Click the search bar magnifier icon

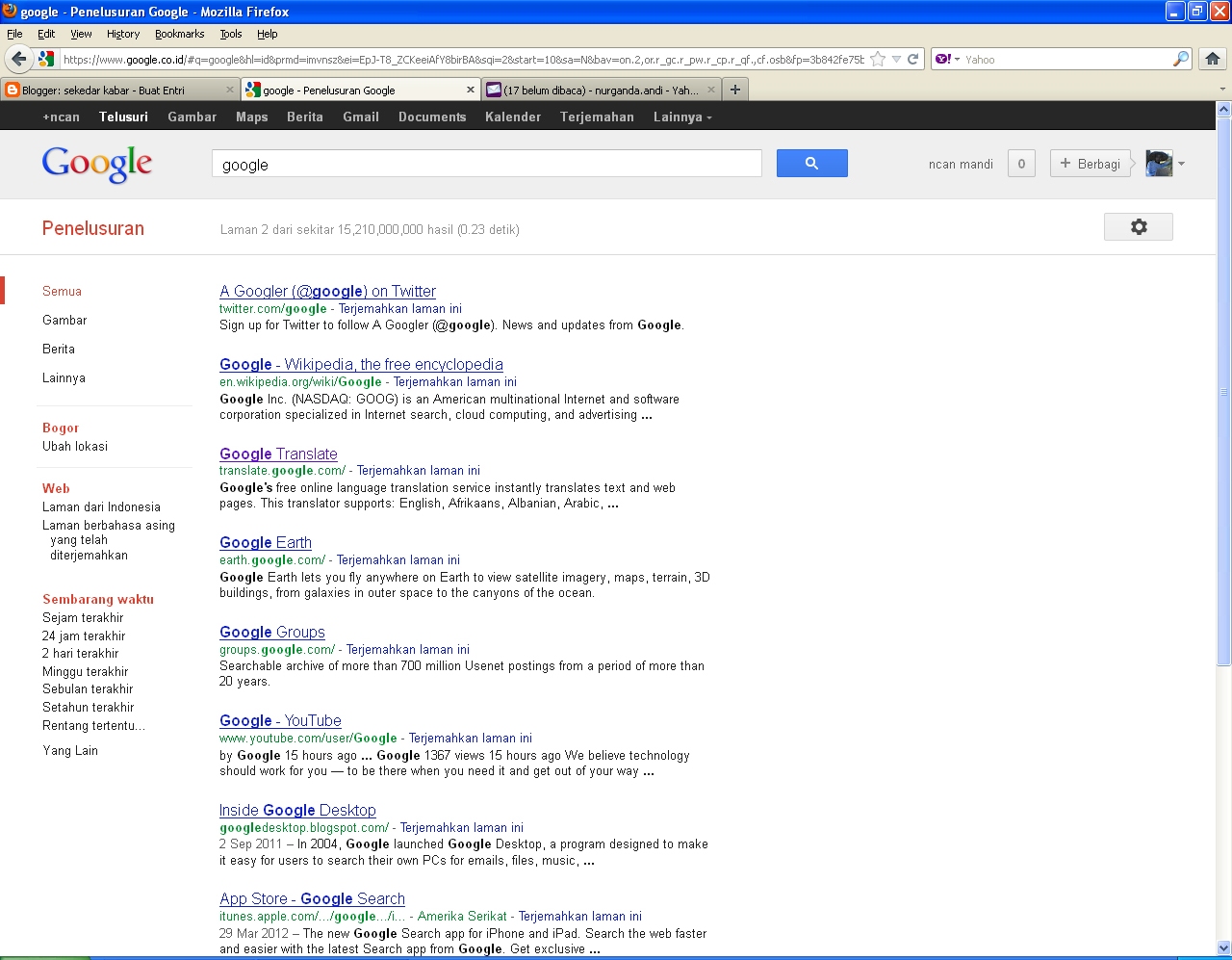point(1181,59)
